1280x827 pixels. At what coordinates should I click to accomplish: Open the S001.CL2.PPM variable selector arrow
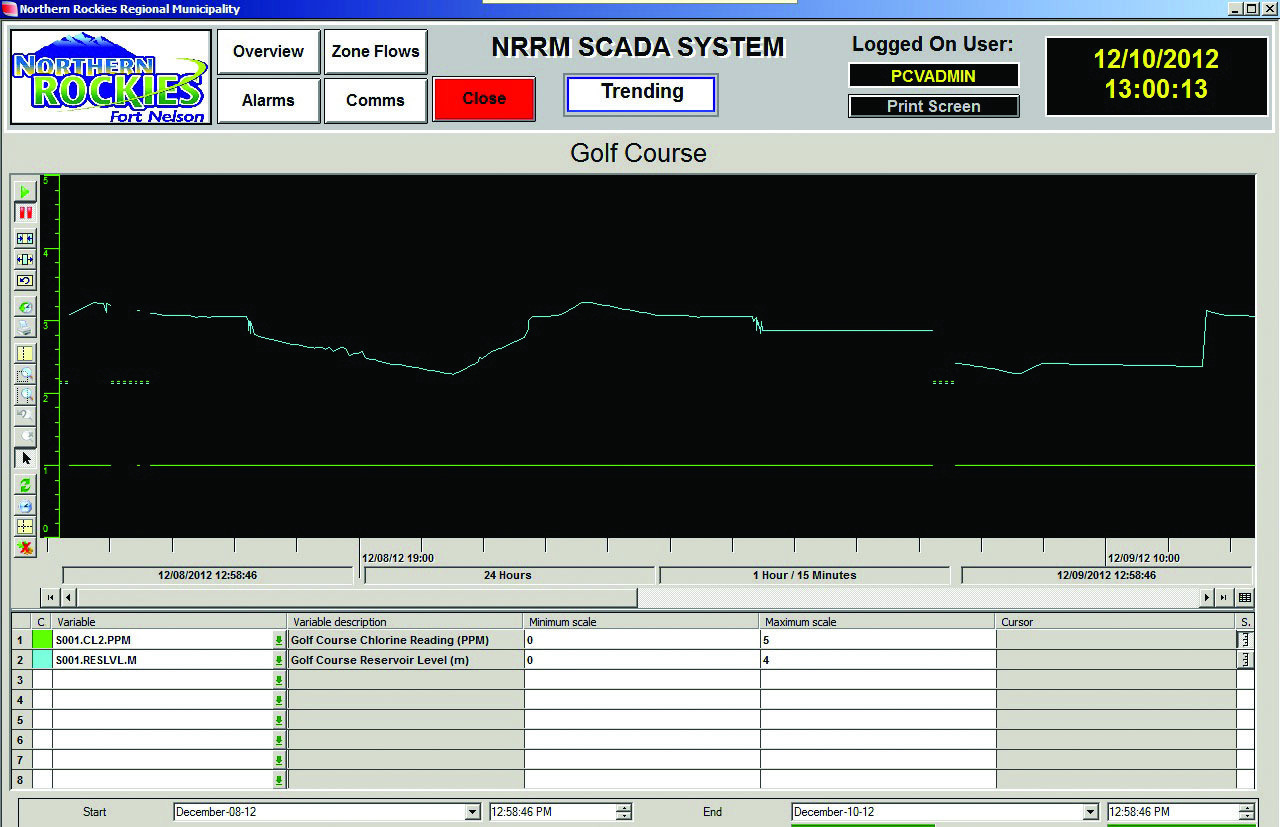[279, 640]
